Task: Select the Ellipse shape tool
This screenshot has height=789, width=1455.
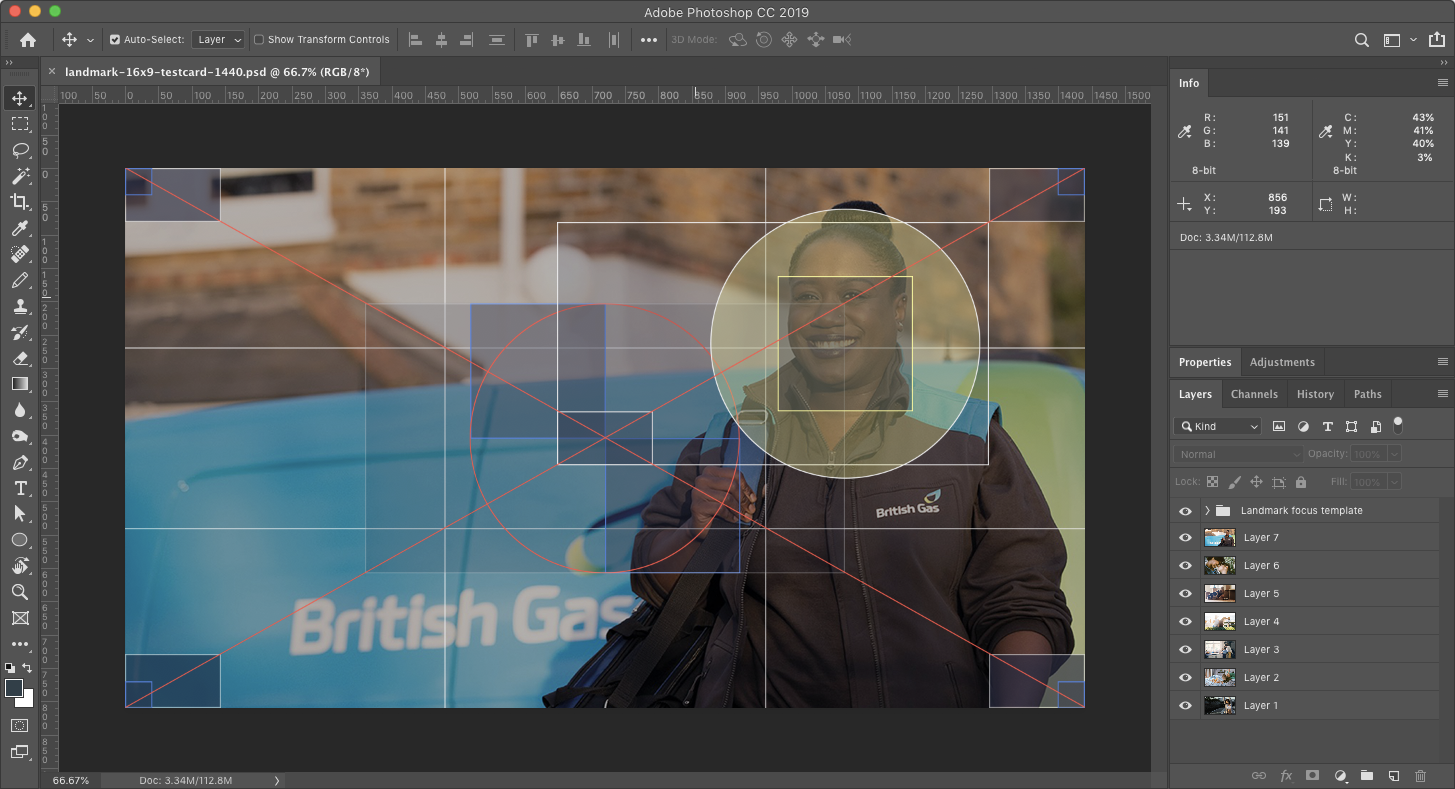Action: [20, 539]
